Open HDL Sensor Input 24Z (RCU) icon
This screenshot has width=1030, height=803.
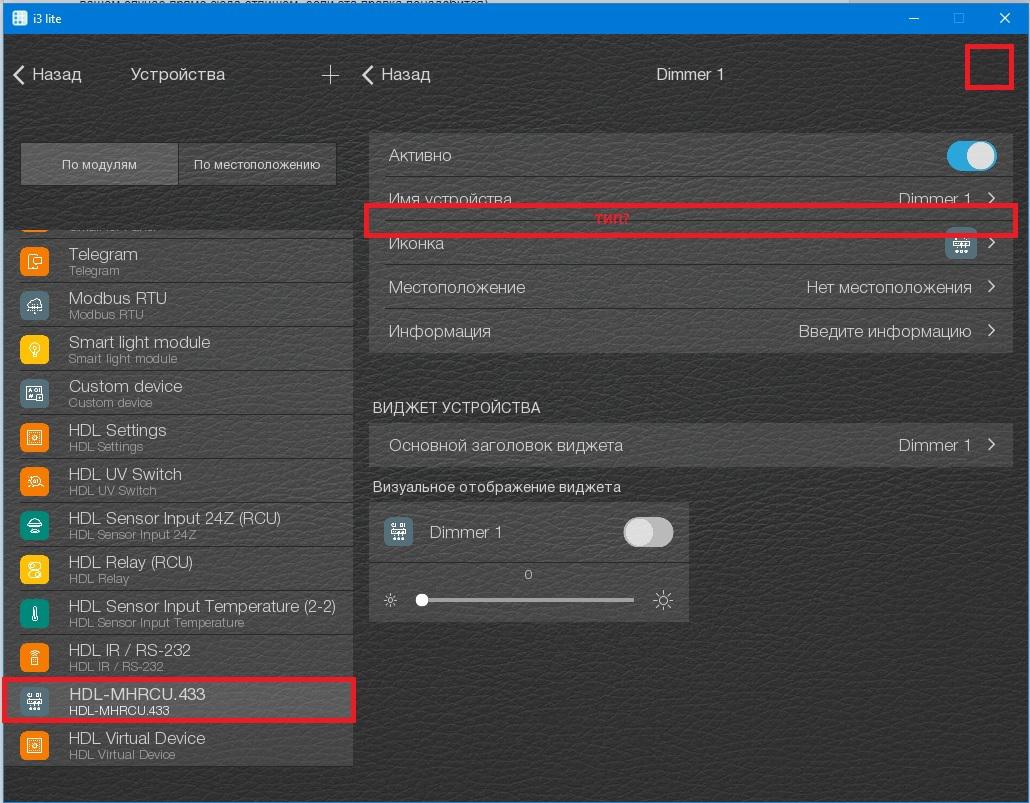pyautogui.click(x=35, y=526)
